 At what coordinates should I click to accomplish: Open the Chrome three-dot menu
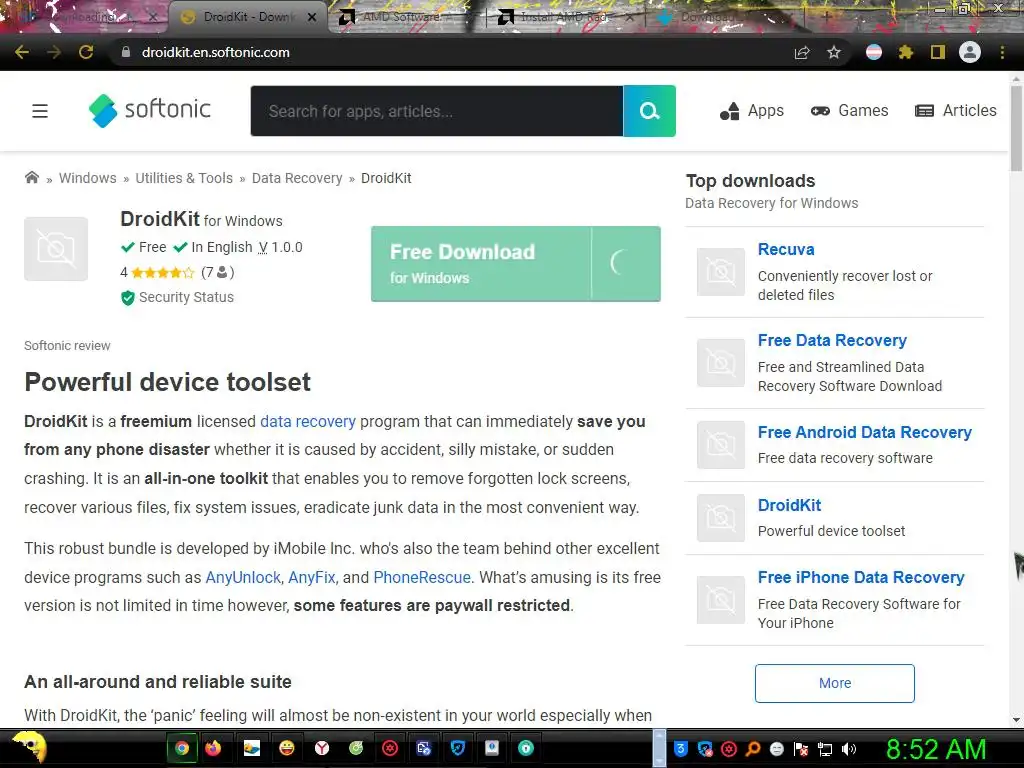coord(1002,52)
